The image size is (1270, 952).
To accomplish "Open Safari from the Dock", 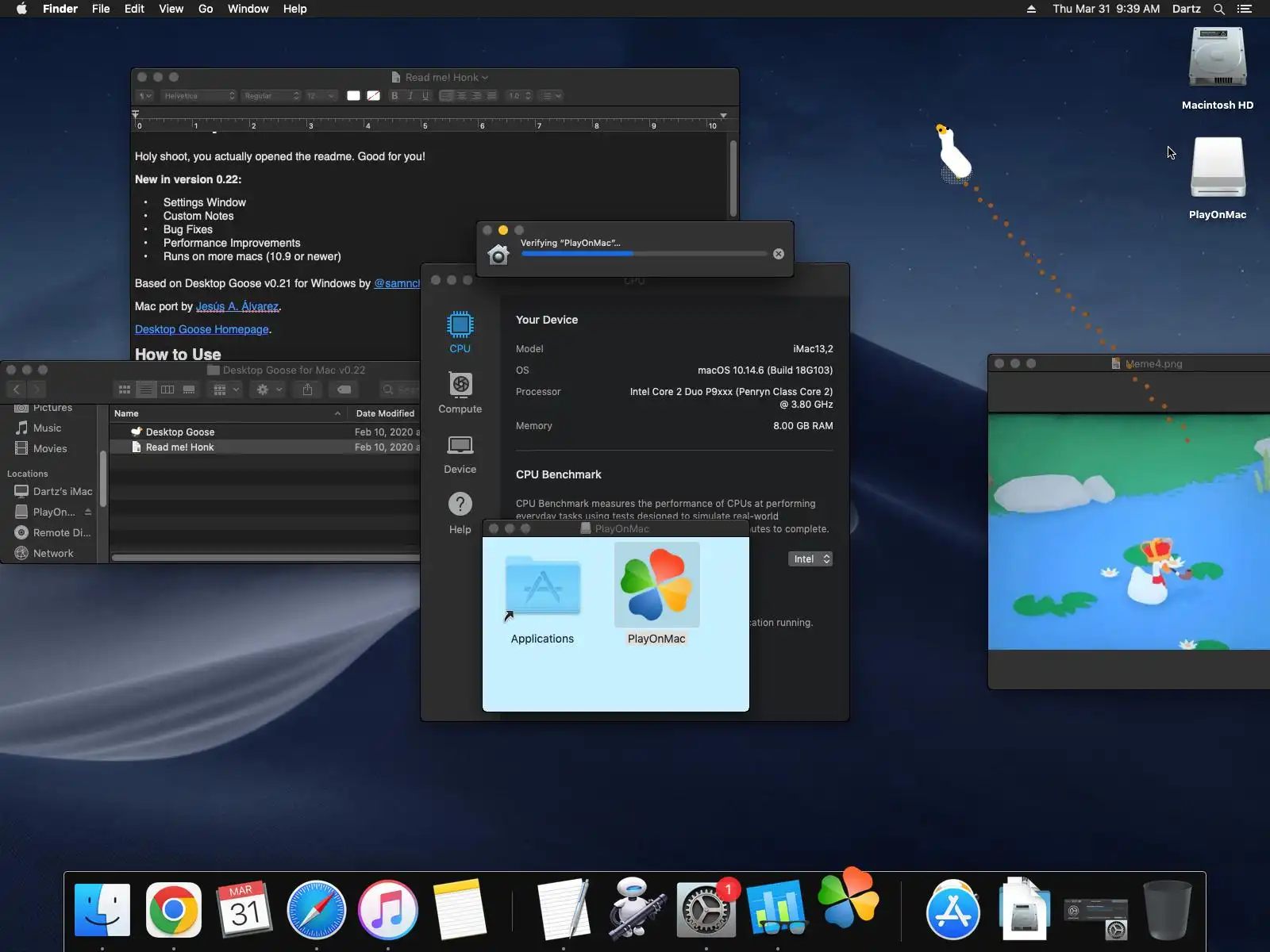I will [x=317, y=910].
